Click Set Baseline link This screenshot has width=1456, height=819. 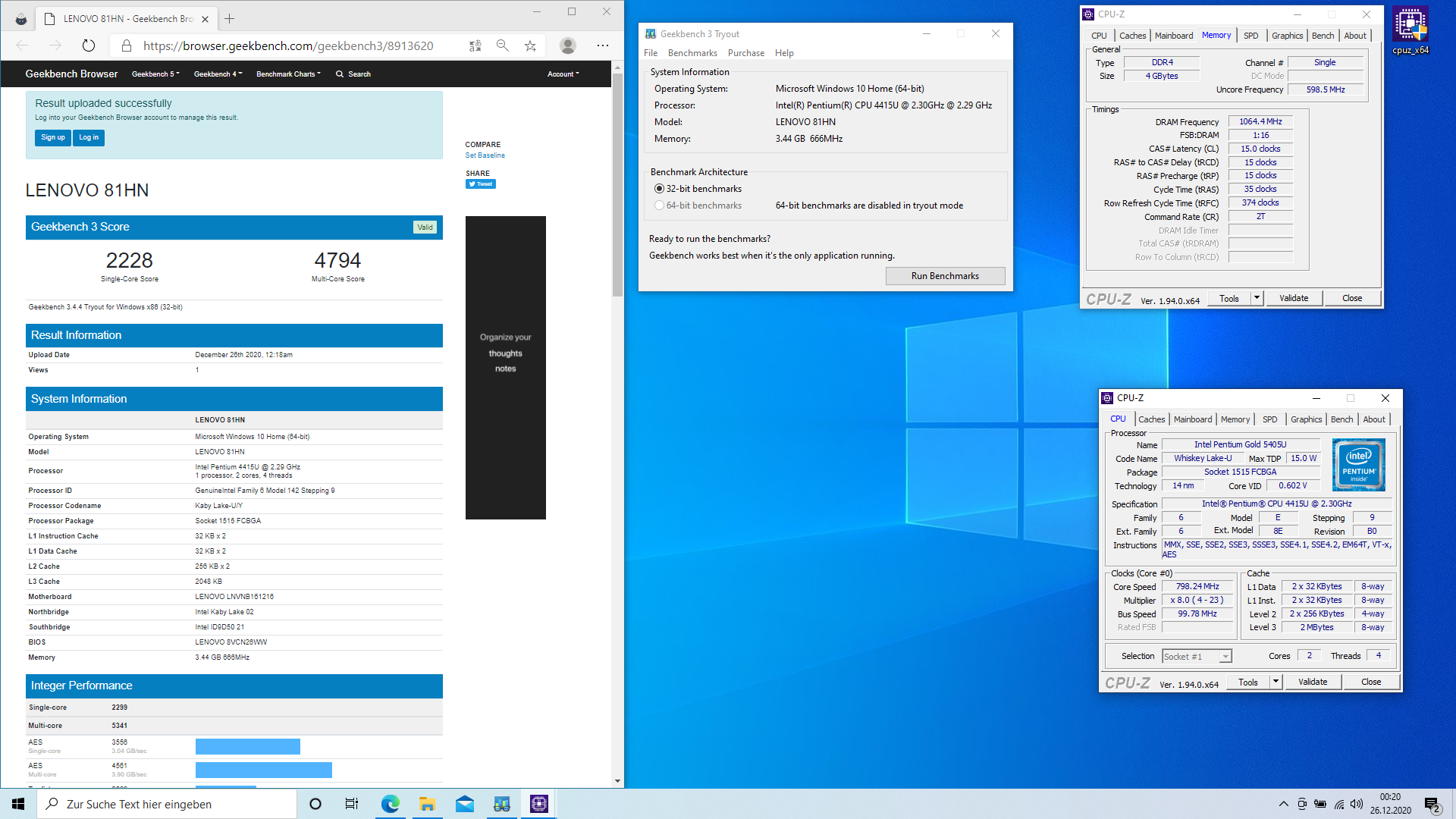pos(485,155)
